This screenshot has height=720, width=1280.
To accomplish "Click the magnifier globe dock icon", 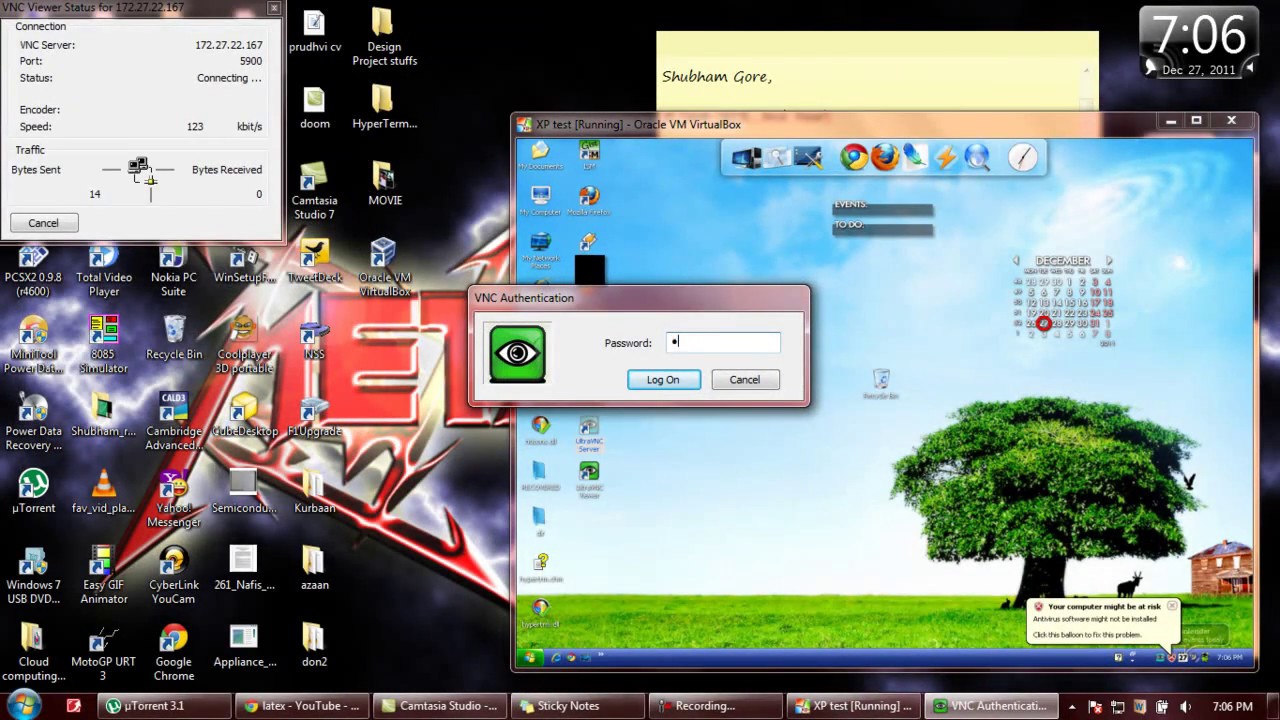I will coord(977,157).
